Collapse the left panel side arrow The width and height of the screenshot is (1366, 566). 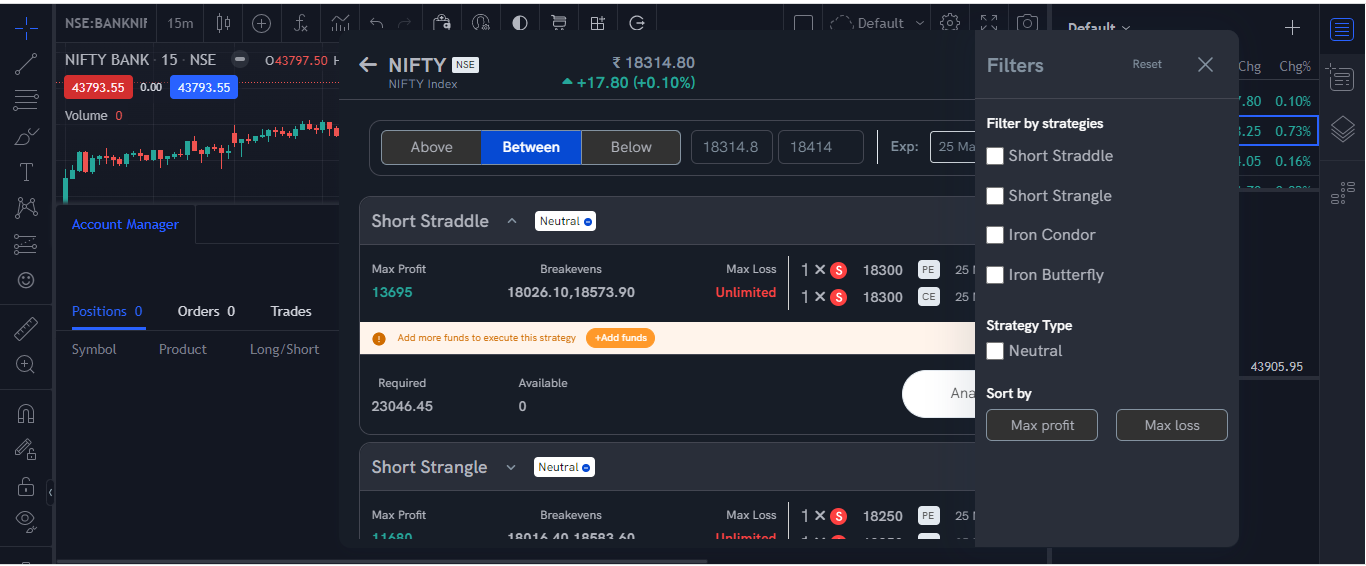click(x=50, y=493)
